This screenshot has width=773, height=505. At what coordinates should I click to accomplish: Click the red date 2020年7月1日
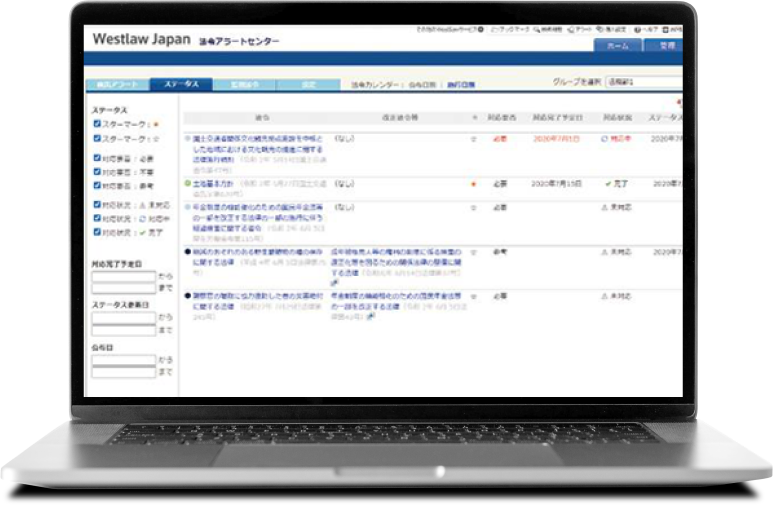[x=556, y=139]
